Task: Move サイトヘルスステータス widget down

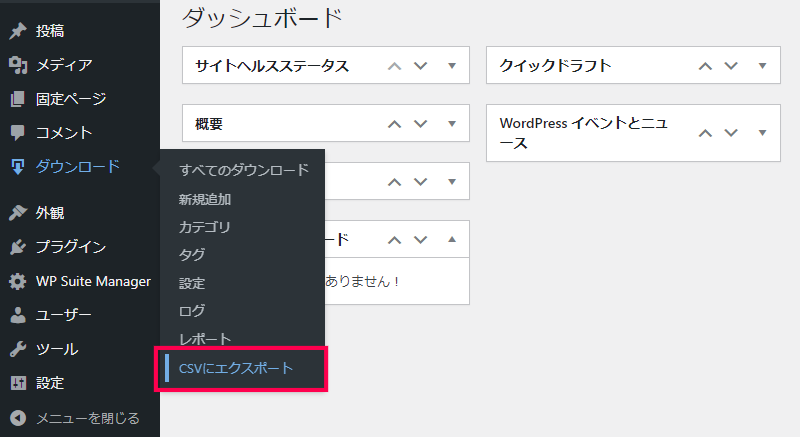Action: click(x=420, y=66)
